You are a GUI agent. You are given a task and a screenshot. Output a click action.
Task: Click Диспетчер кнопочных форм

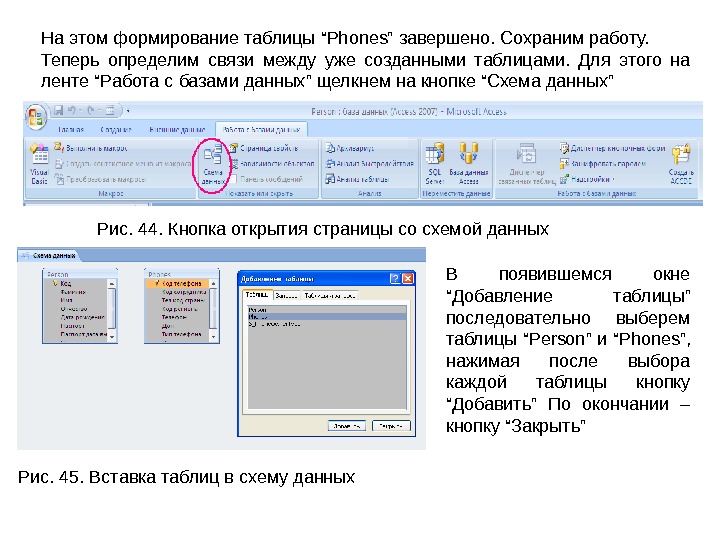coord(612,148)
